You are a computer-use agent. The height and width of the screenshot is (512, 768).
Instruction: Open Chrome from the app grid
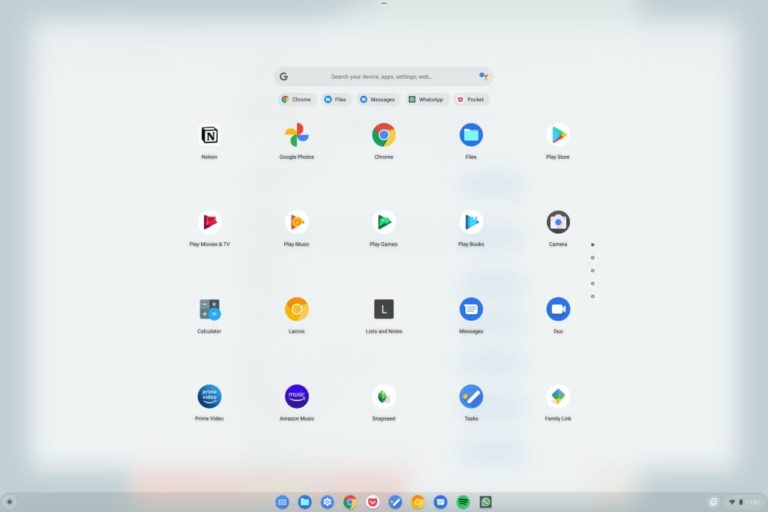coord(384,135)
